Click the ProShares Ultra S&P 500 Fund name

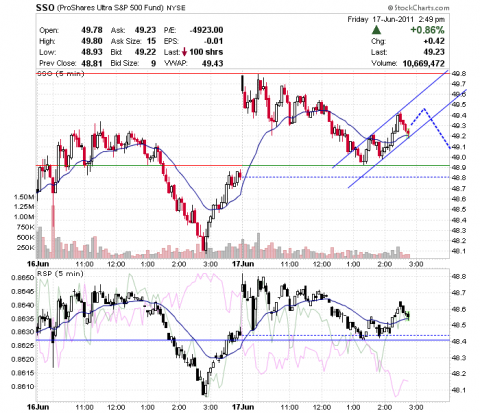pyautogui.click(x=110, y=8)
